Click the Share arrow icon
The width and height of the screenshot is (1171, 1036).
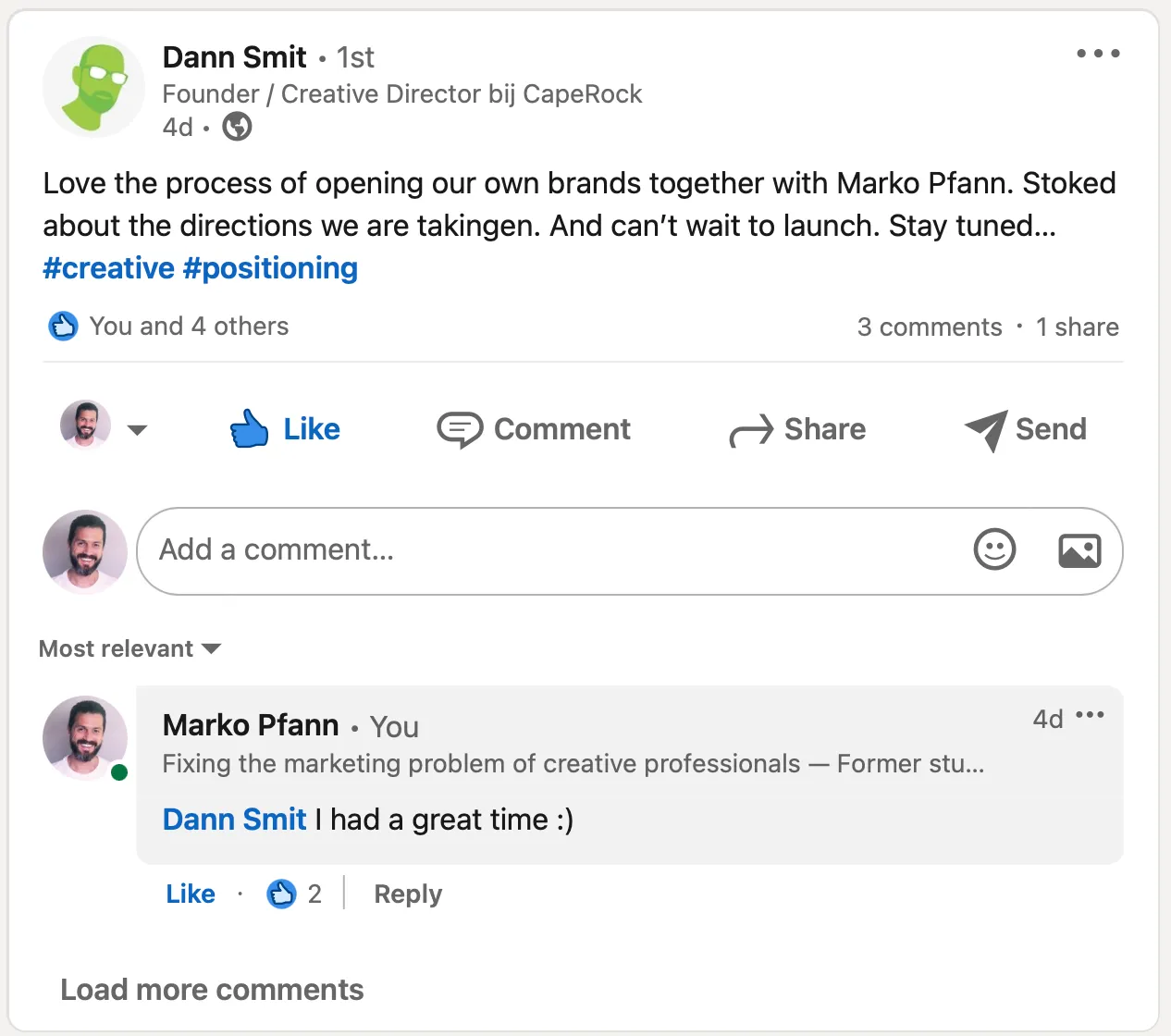[x=751, y=430]
